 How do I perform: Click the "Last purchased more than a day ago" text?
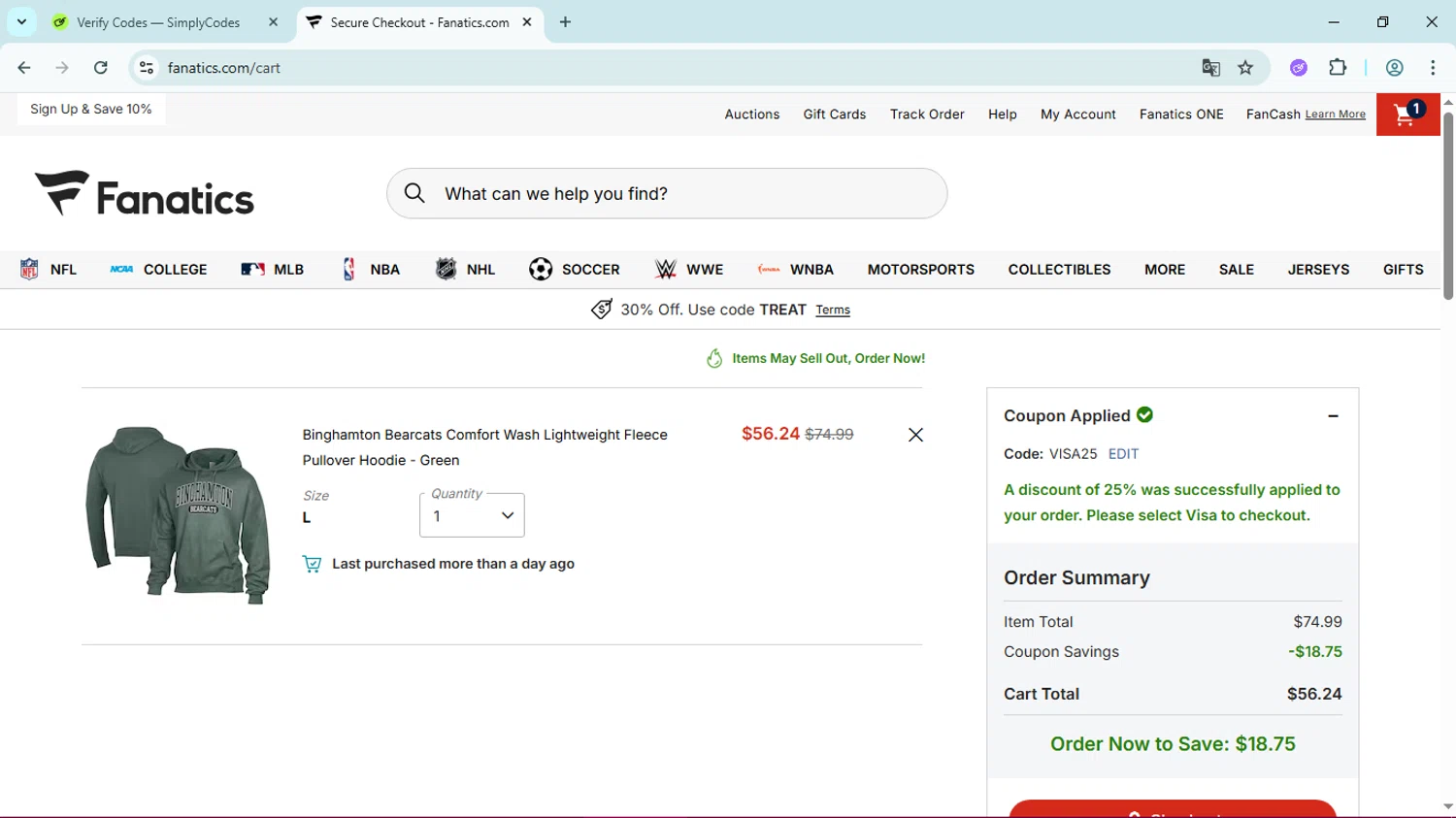(x=453, y=564)
